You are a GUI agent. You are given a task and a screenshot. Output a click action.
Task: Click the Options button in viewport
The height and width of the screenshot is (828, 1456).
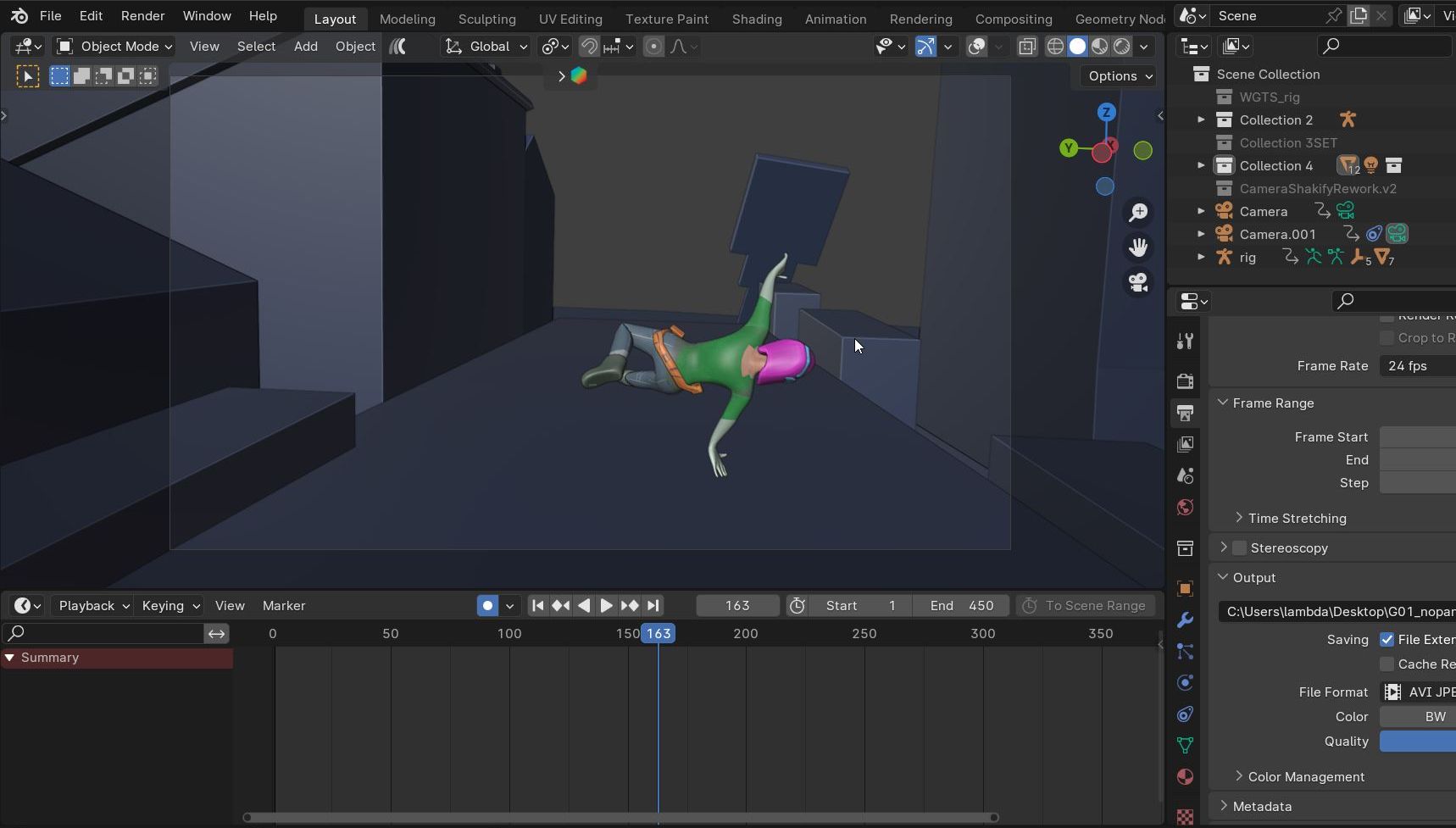pyautogui.click(x=1120, y=76)
